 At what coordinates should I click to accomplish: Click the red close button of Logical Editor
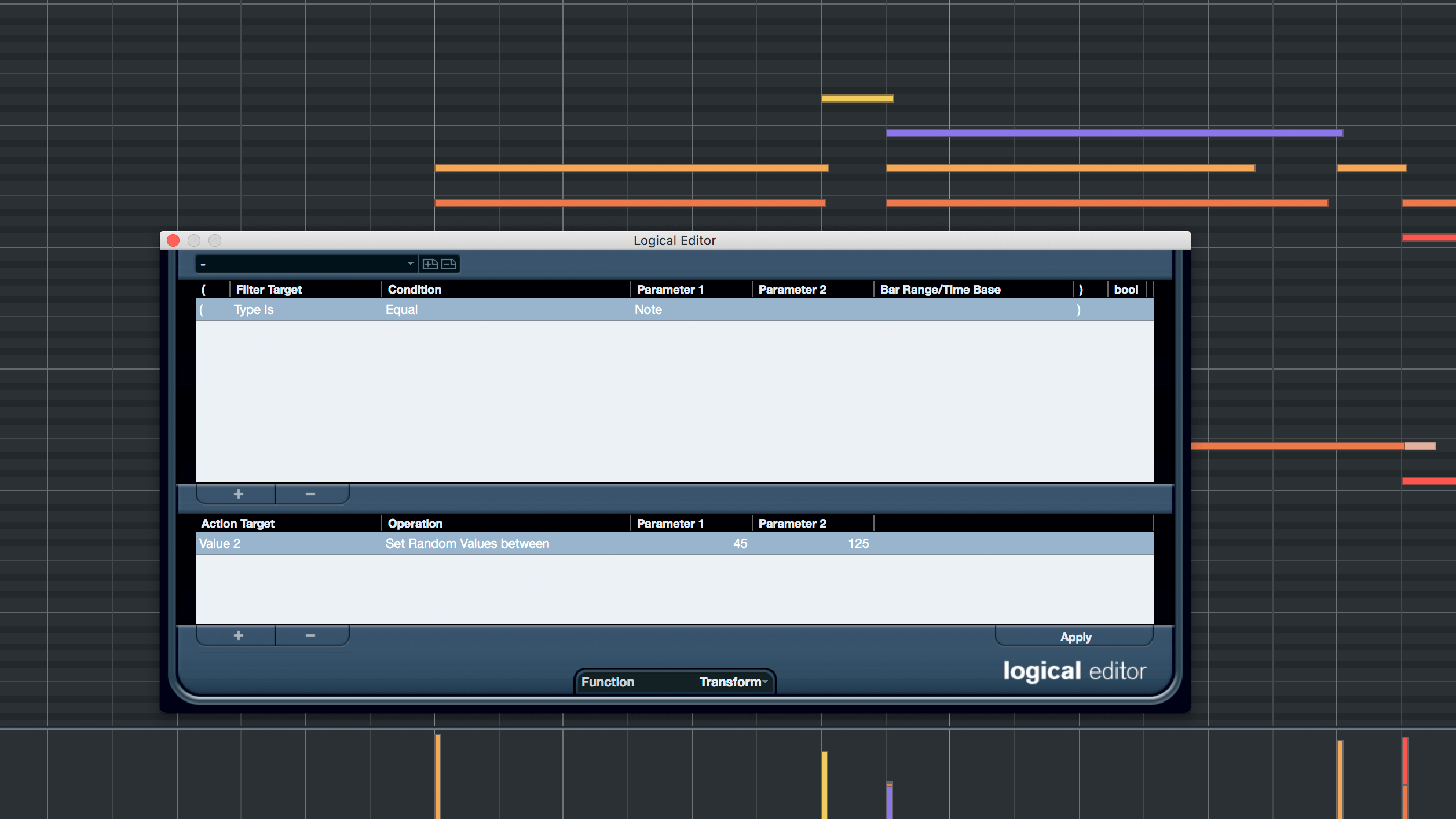pyautogui.click(x=173, y=240)
